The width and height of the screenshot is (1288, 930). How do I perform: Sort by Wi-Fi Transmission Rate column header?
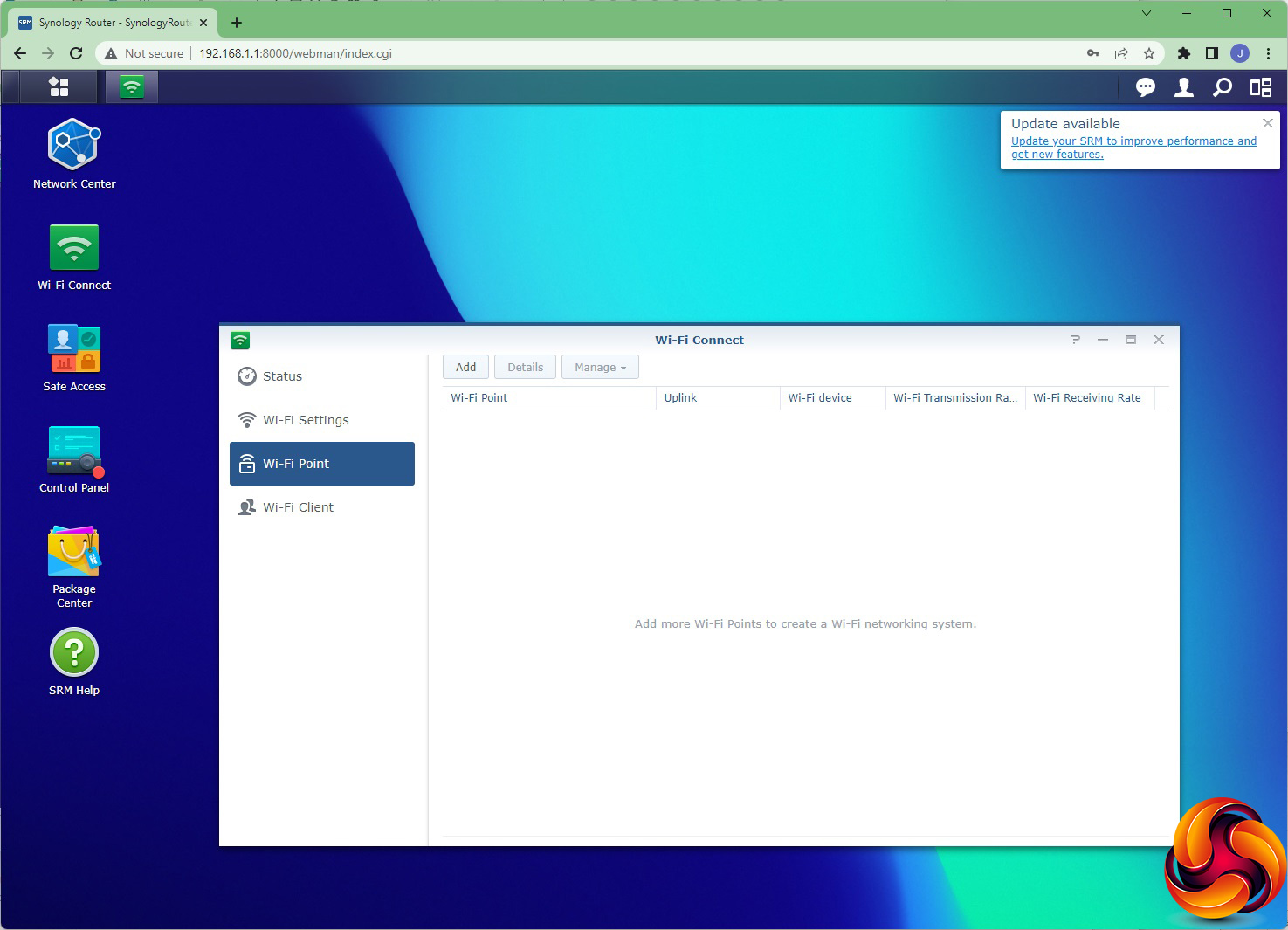955,397
